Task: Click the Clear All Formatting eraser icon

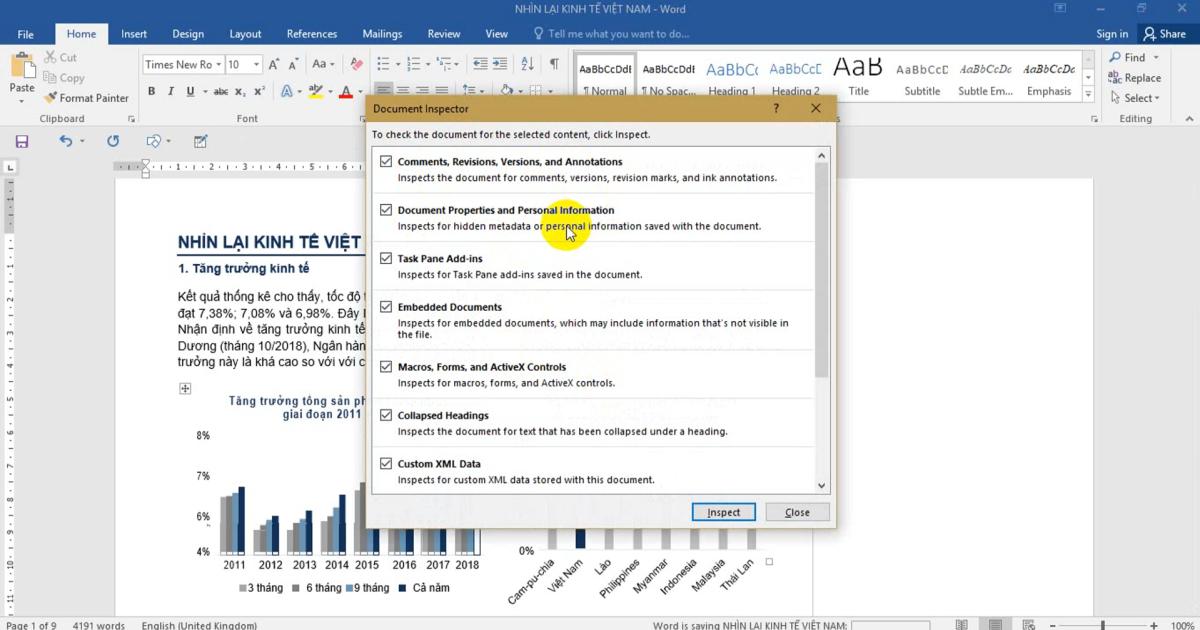Action: click(356, 64)
